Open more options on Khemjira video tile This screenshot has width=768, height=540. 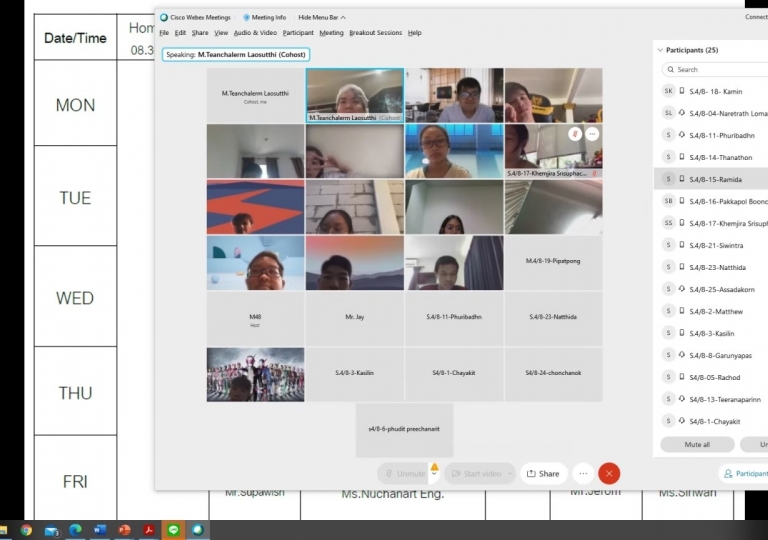click(592, 134)
